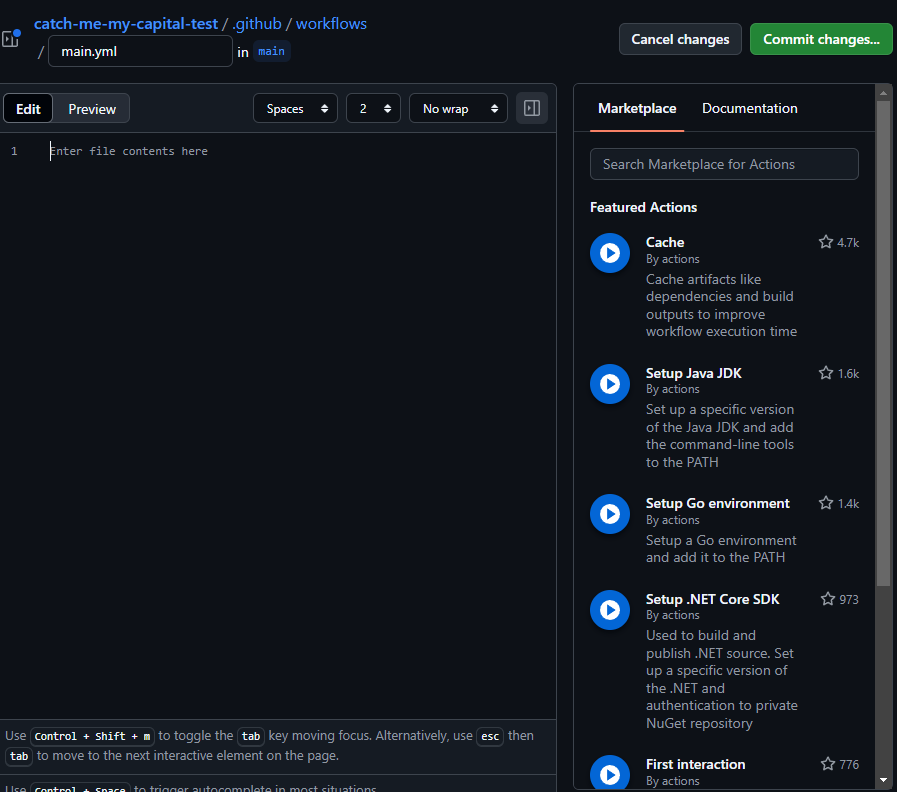Click the Setup a Go environment description
The image size is (897, 792).
pos(721,549)
